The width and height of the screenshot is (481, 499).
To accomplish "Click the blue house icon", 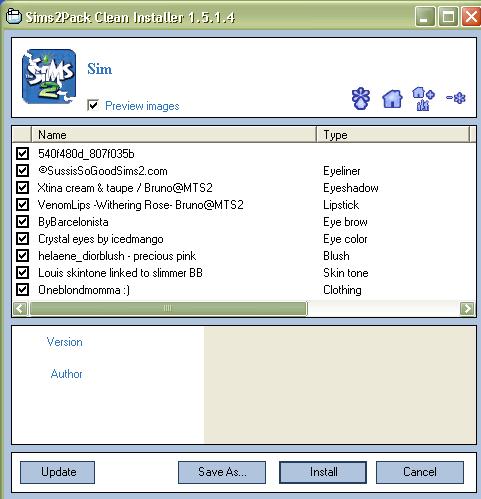I will click(x=392, y=99).
